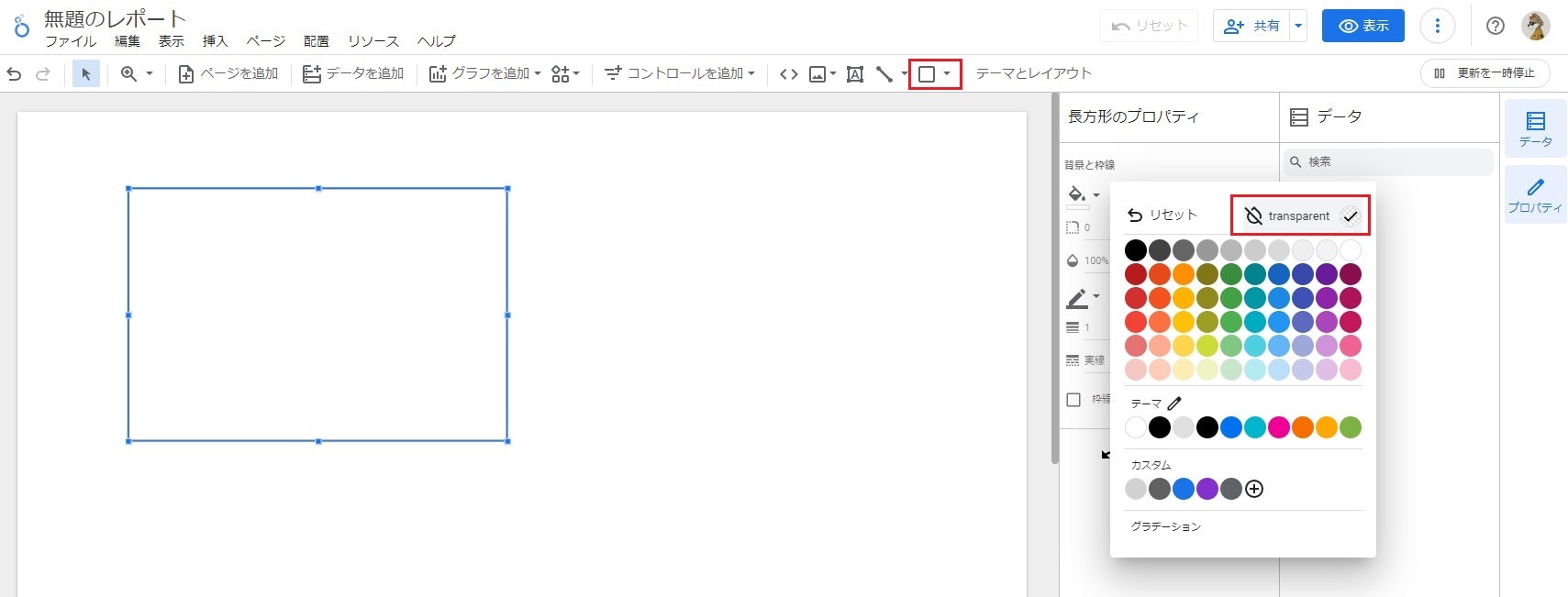Open the 配置 menu
Screen dimensions: 1568x597
coord(317,41)
